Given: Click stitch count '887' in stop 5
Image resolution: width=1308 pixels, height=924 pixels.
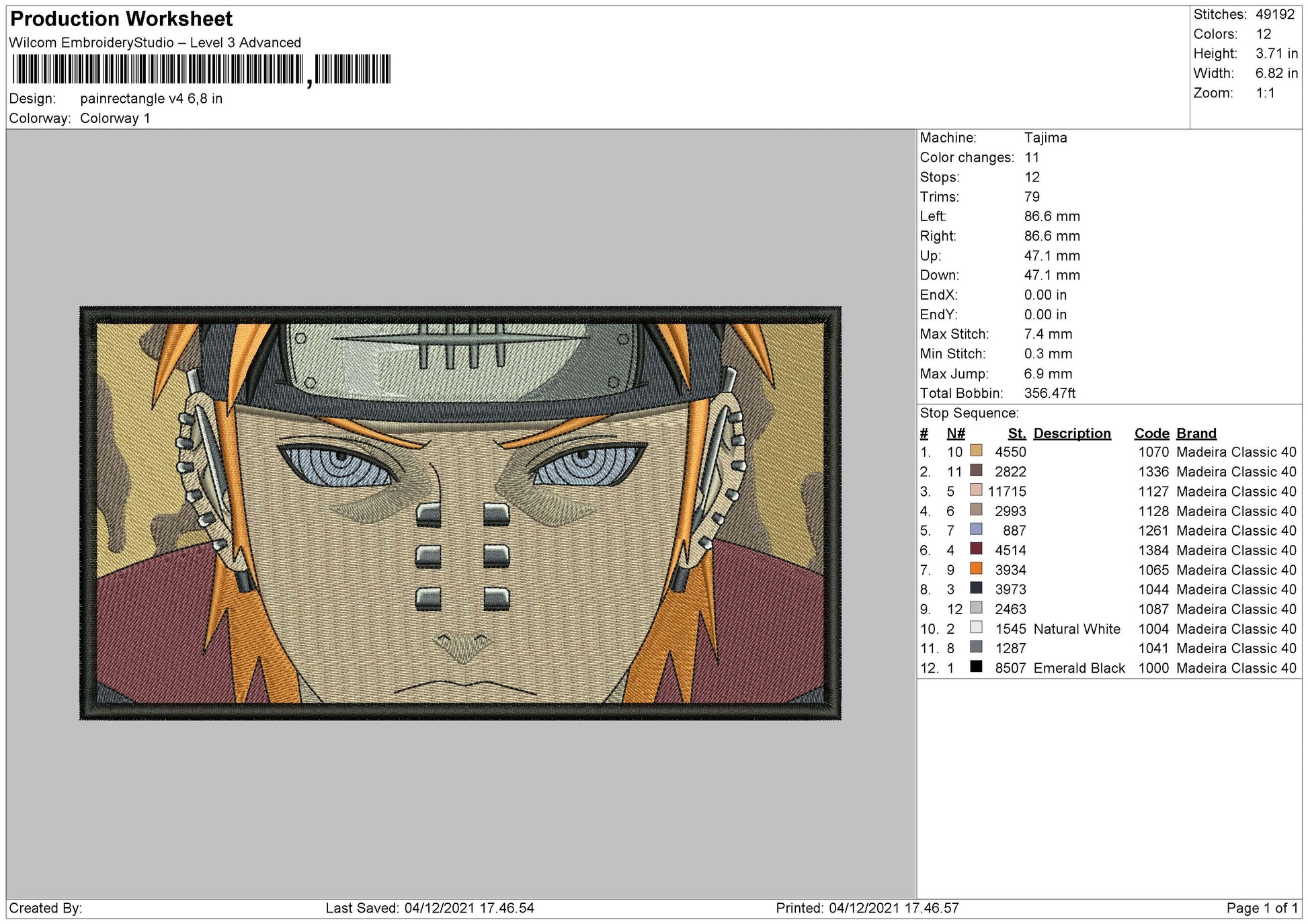Looking at the screenshot, I should tap(1015, 531).
